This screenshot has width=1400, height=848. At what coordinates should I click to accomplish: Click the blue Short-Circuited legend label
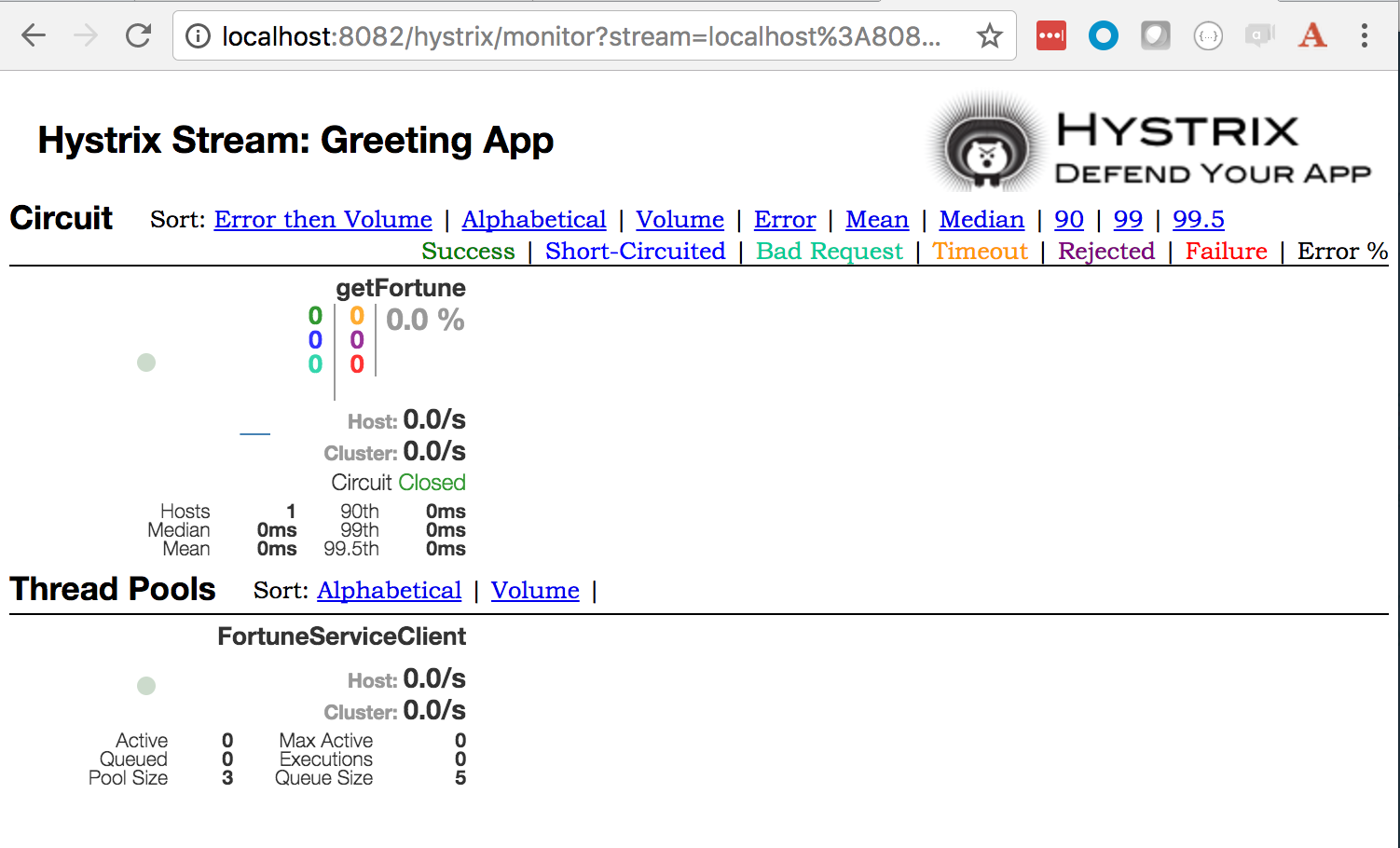coord(636,251)
